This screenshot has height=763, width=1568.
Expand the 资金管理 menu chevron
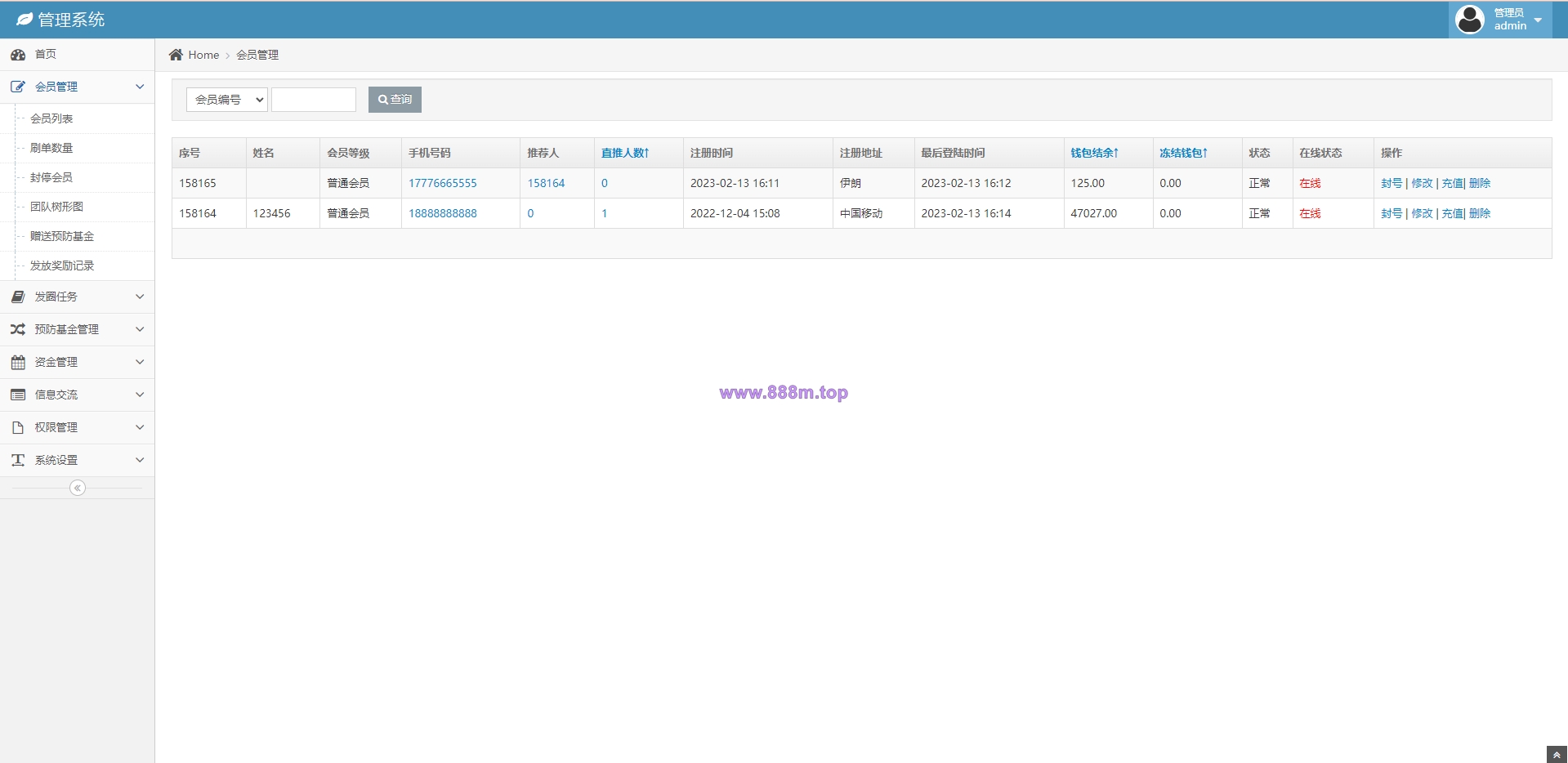tap(140, 362)
